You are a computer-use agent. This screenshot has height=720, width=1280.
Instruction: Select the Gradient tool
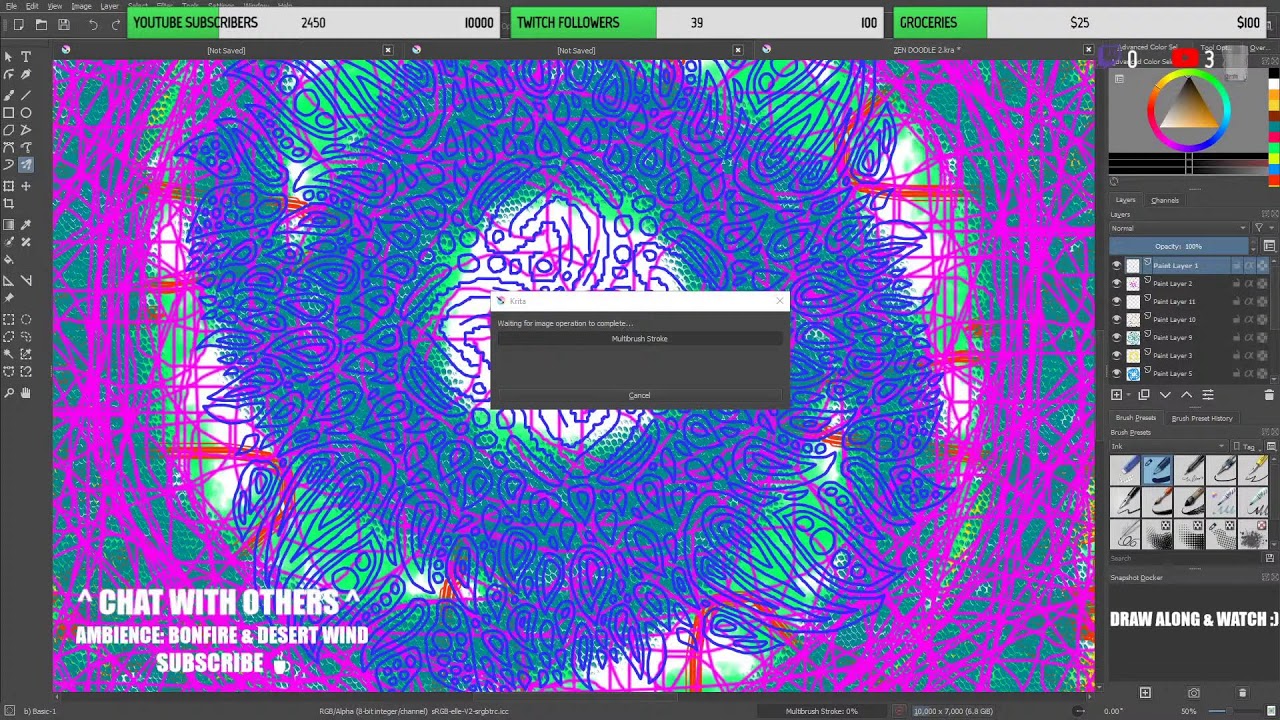coord(9,225)
